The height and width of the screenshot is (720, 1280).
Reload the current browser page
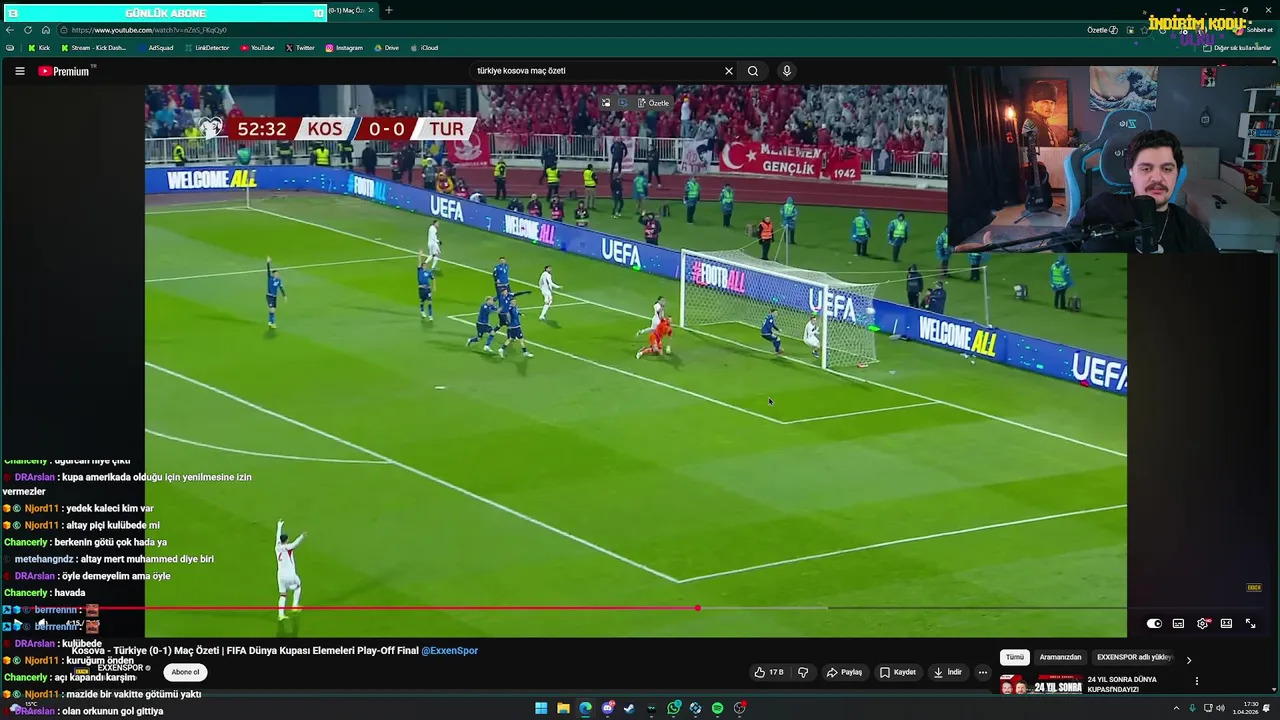coord(27,30)
